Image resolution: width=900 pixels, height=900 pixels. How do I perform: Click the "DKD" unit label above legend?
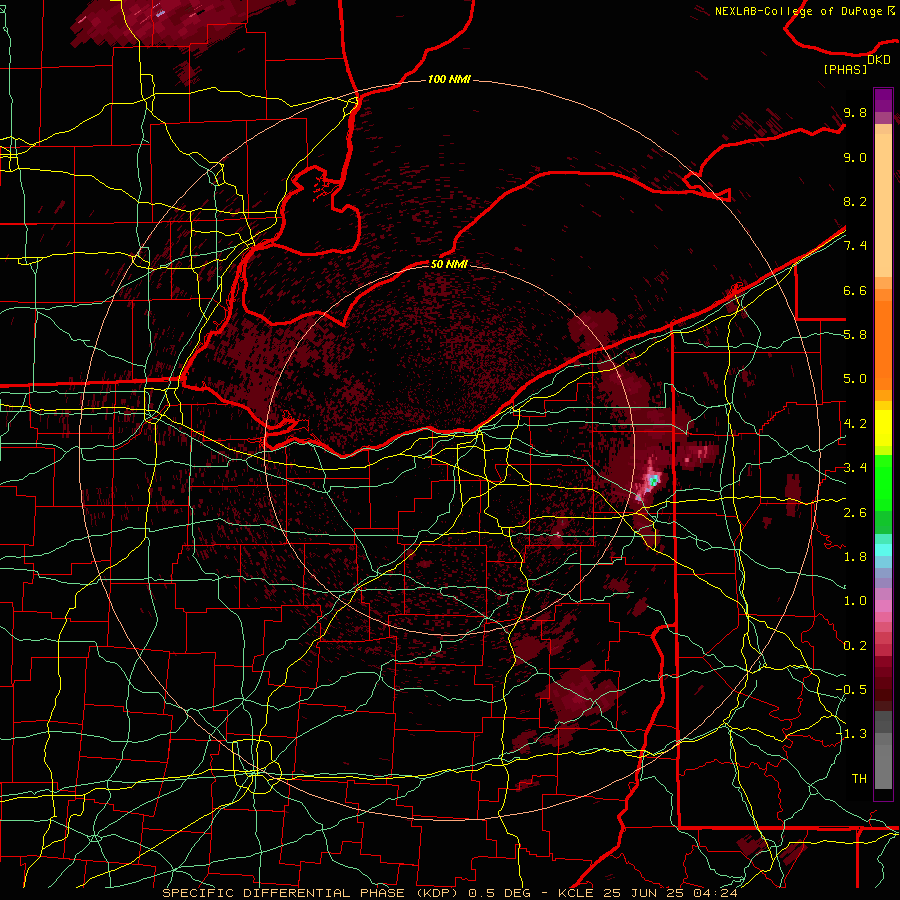coord(878,59)
